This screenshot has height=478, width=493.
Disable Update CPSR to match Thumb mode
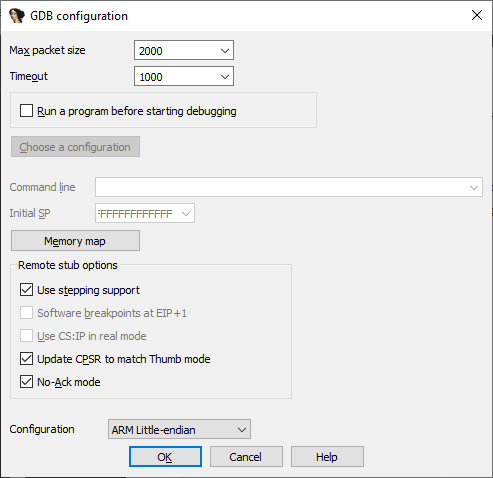click(26, 359)
